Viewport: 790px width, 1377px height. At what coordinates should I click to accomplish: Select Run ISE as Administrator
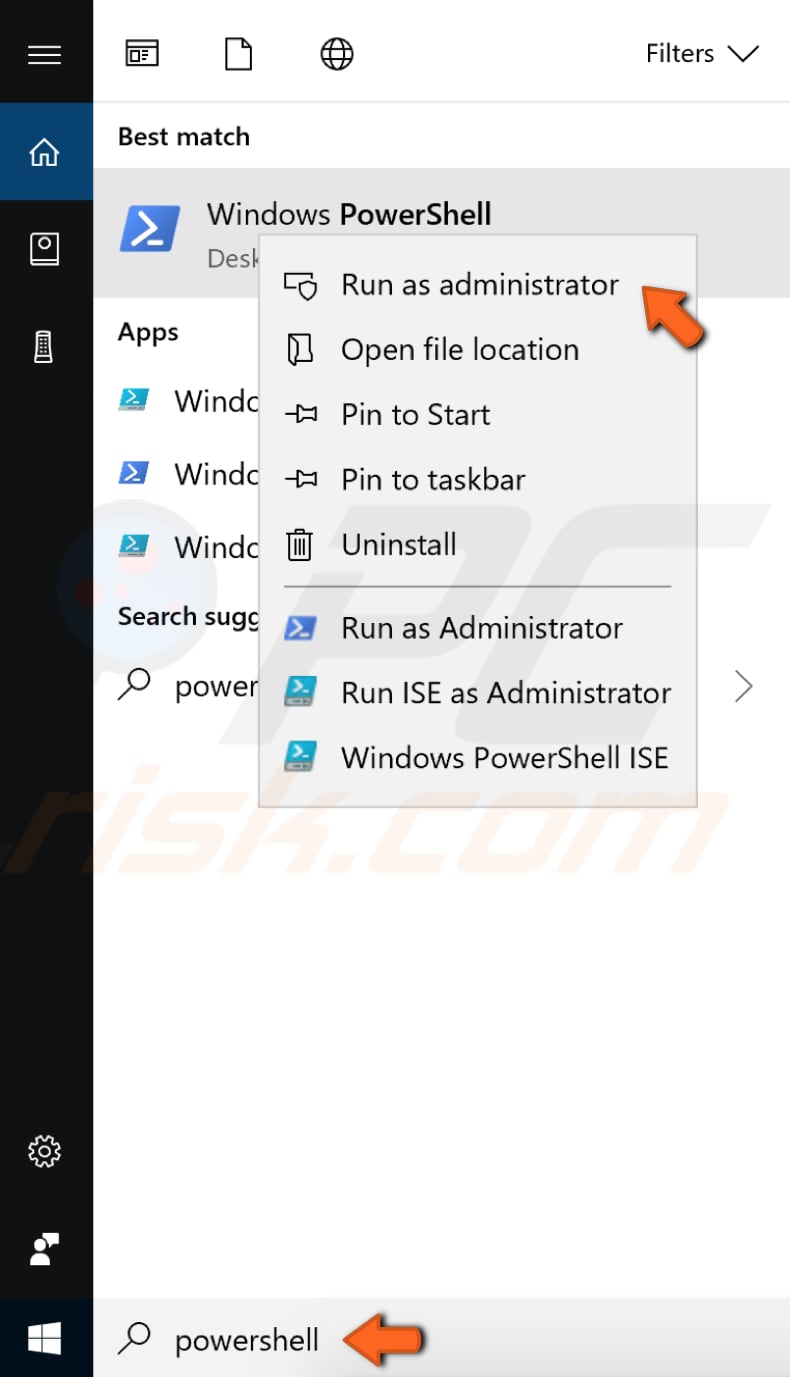point(505,692)
